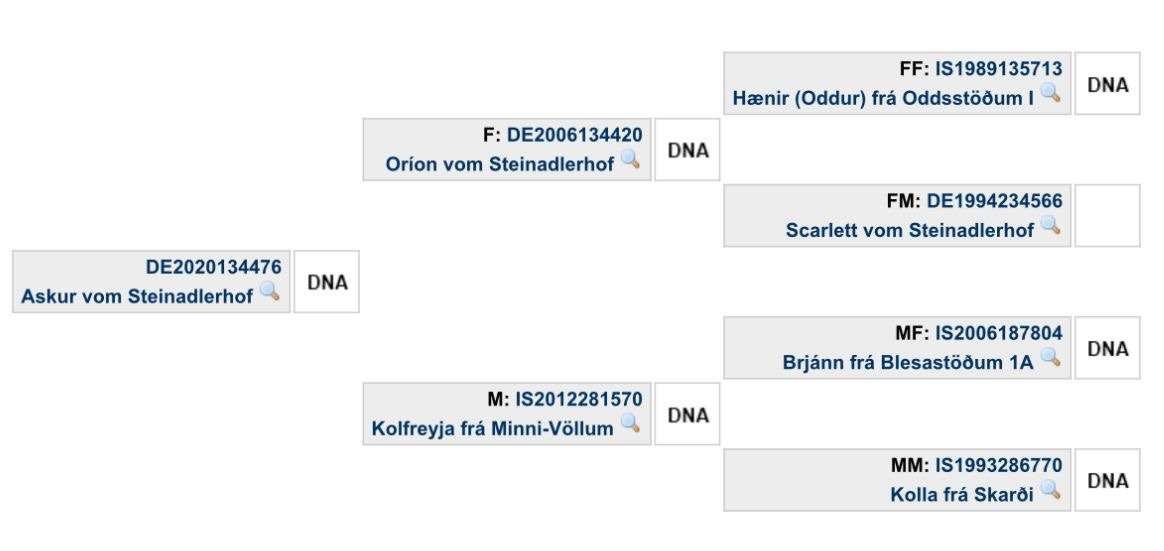Open sire ID DE2006134420
The image size is (1164, 551).
tap(575, 135)
